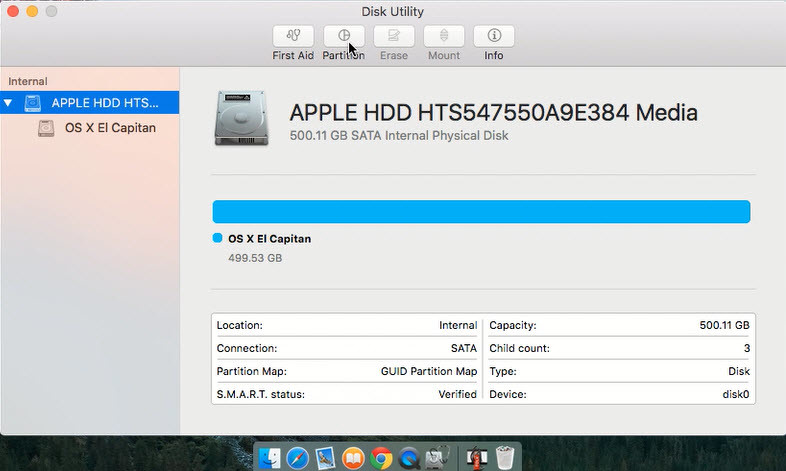Image resolution: width=786 pixels, height=471 pixels.
Task: Open the fire extinguisher filmstrip Dock icon
Action: click(476, 458)
